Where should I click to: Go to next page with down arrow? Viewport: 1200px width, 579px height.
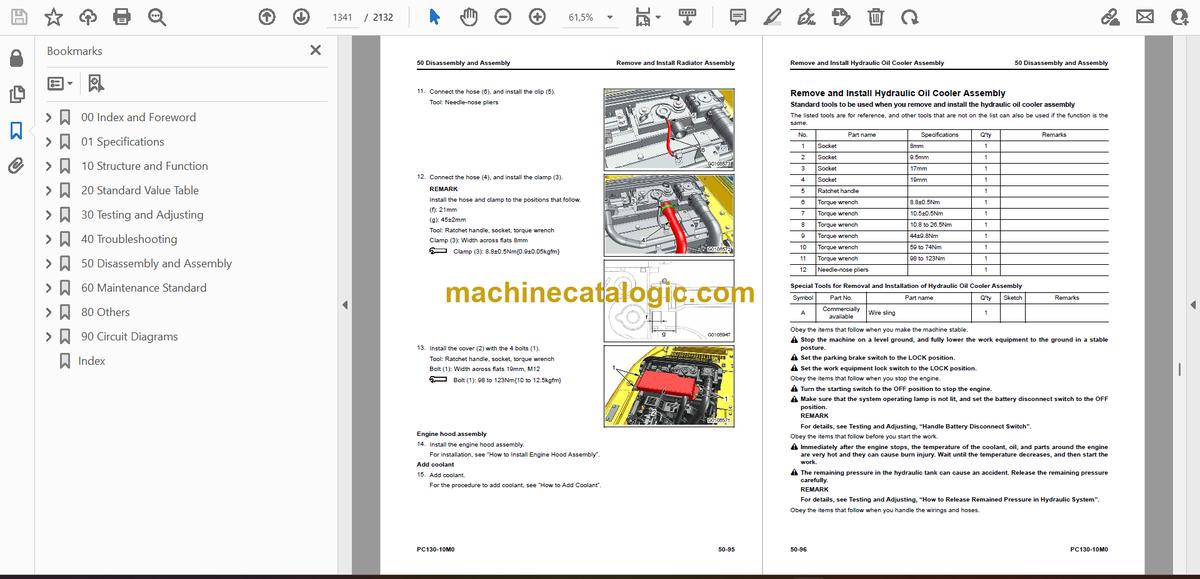[x=301, y=17]
